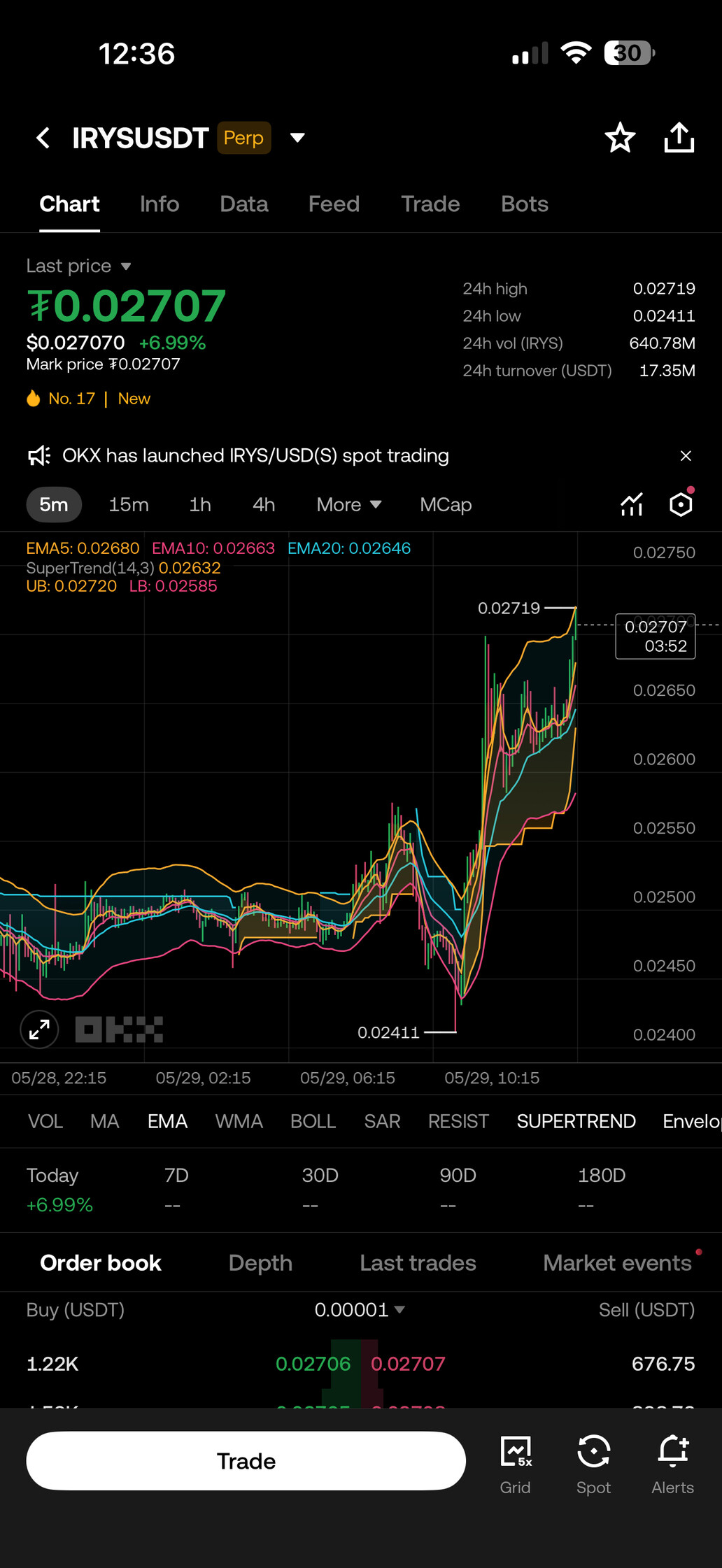This screenshot has height=1568, width=722.
Task: Tap the 24h turnover 17.35M value
Action: pos(667,371)
